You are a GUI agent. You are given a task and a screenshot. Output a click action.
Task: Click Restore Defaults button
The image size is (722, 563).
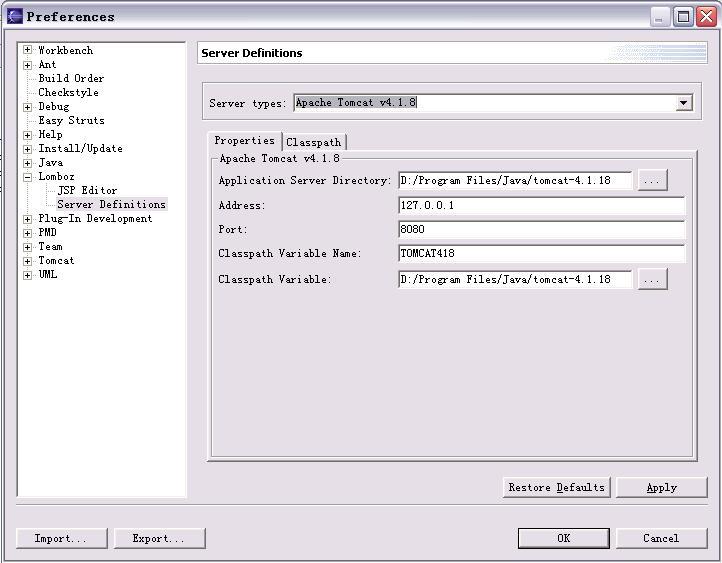tap(556, 488)
